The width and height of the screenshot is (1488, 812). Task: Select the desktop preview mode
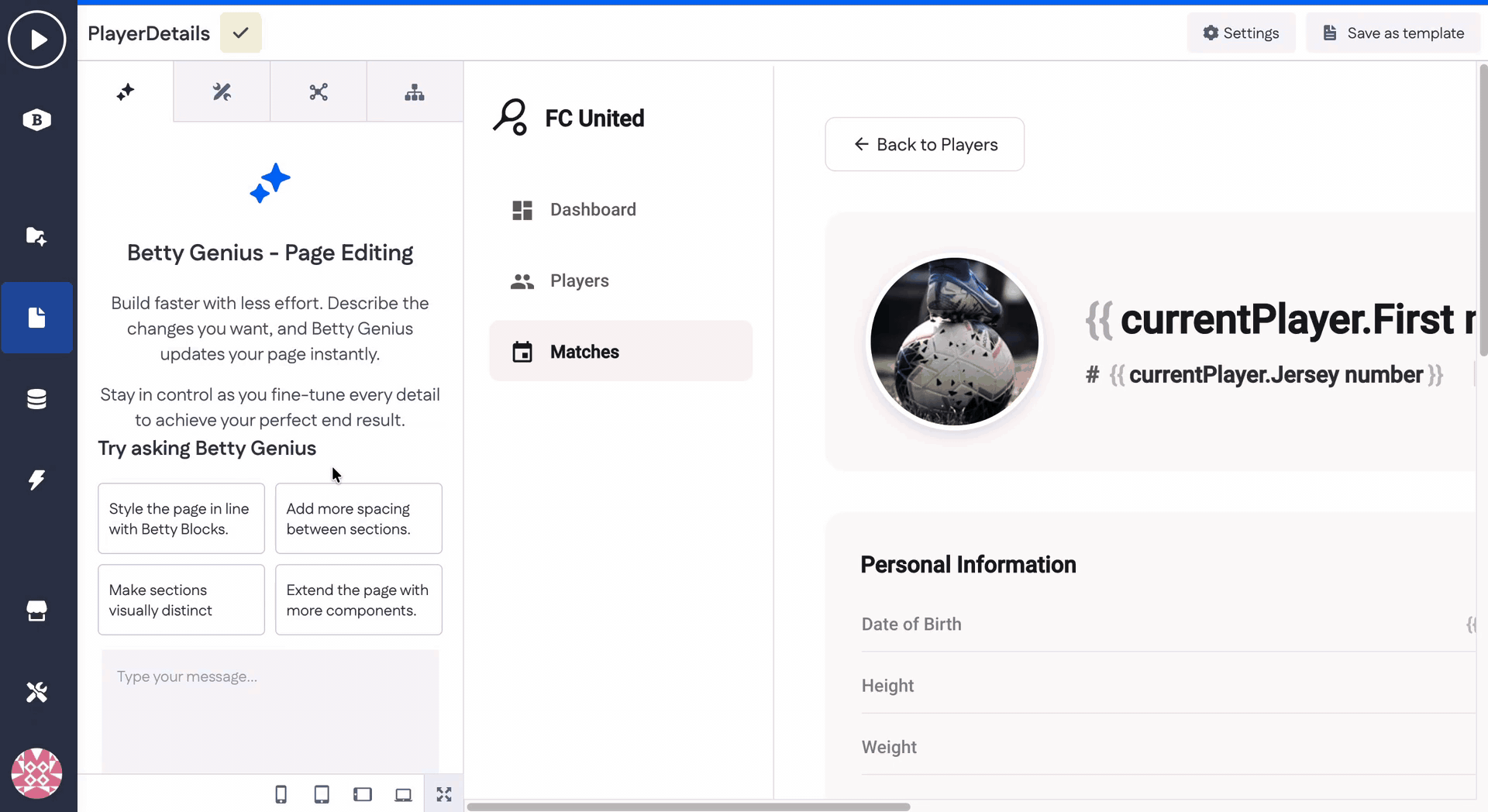[x=402, y=793]
